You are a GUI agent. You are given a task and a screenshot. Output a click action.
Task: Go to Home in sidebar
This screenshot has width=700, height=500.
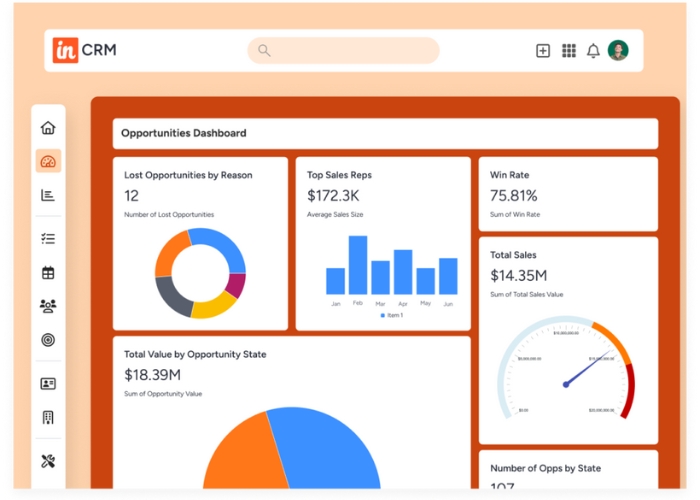click(x=48, y=128)
